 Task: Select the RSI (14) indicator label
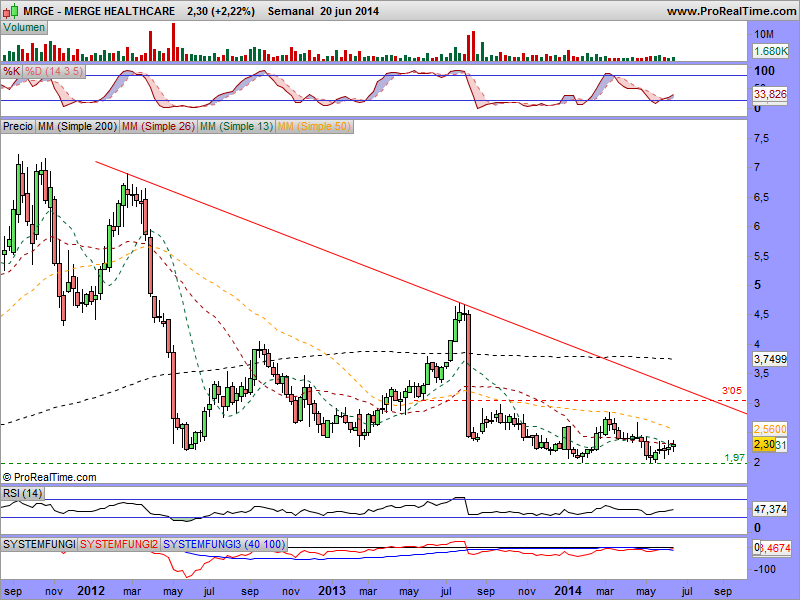pyautogui.click(x=22, y=493)
